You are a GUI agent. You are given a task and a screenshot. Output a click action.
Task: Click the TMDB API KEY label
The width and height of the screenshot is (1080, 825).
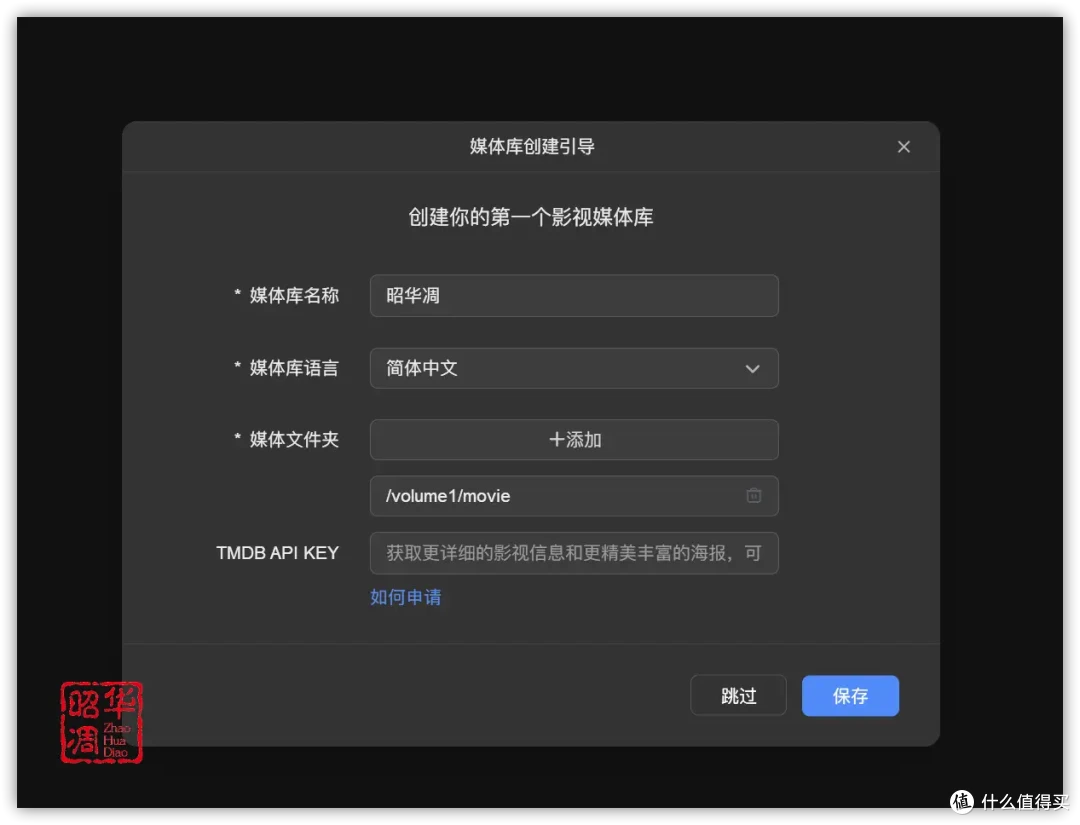click(x=278, y=553)
